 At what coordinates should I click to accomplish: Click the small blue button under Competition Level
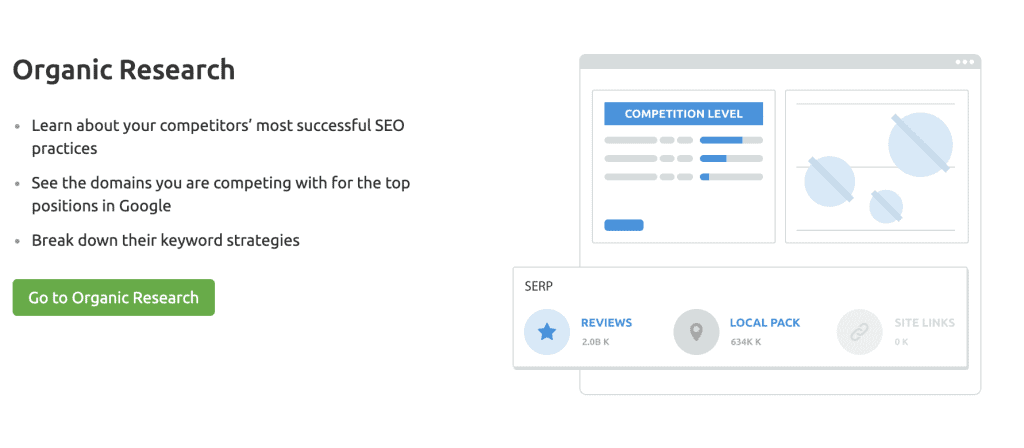[624, 225]
